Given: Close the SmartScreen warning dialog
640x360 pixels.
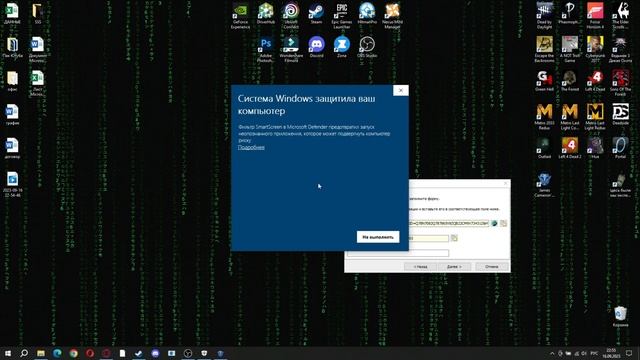Looking at the screenshot, I should tap(400, 90).
